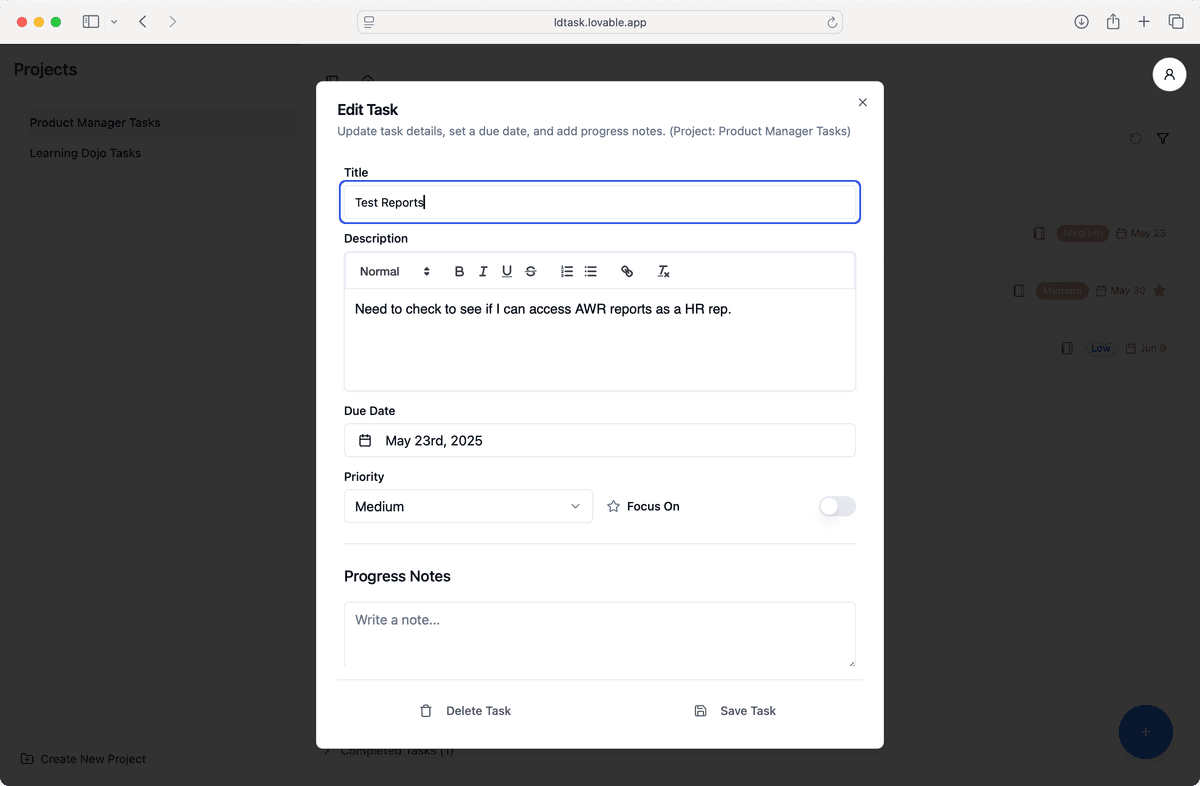Show the Safari sidebar
The image size is (1200, 786).
[91, 21]
